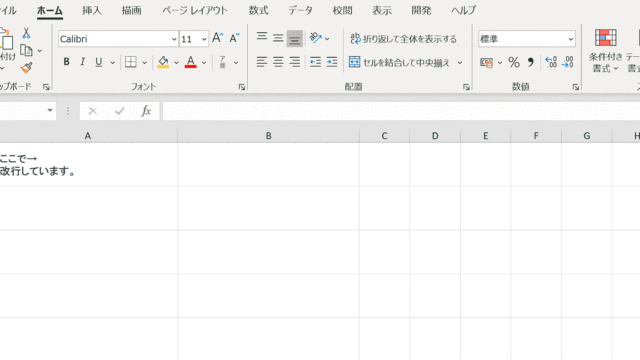640x360 pixels.
Task: Toggle italic formatting
Action: click(82, 62)
